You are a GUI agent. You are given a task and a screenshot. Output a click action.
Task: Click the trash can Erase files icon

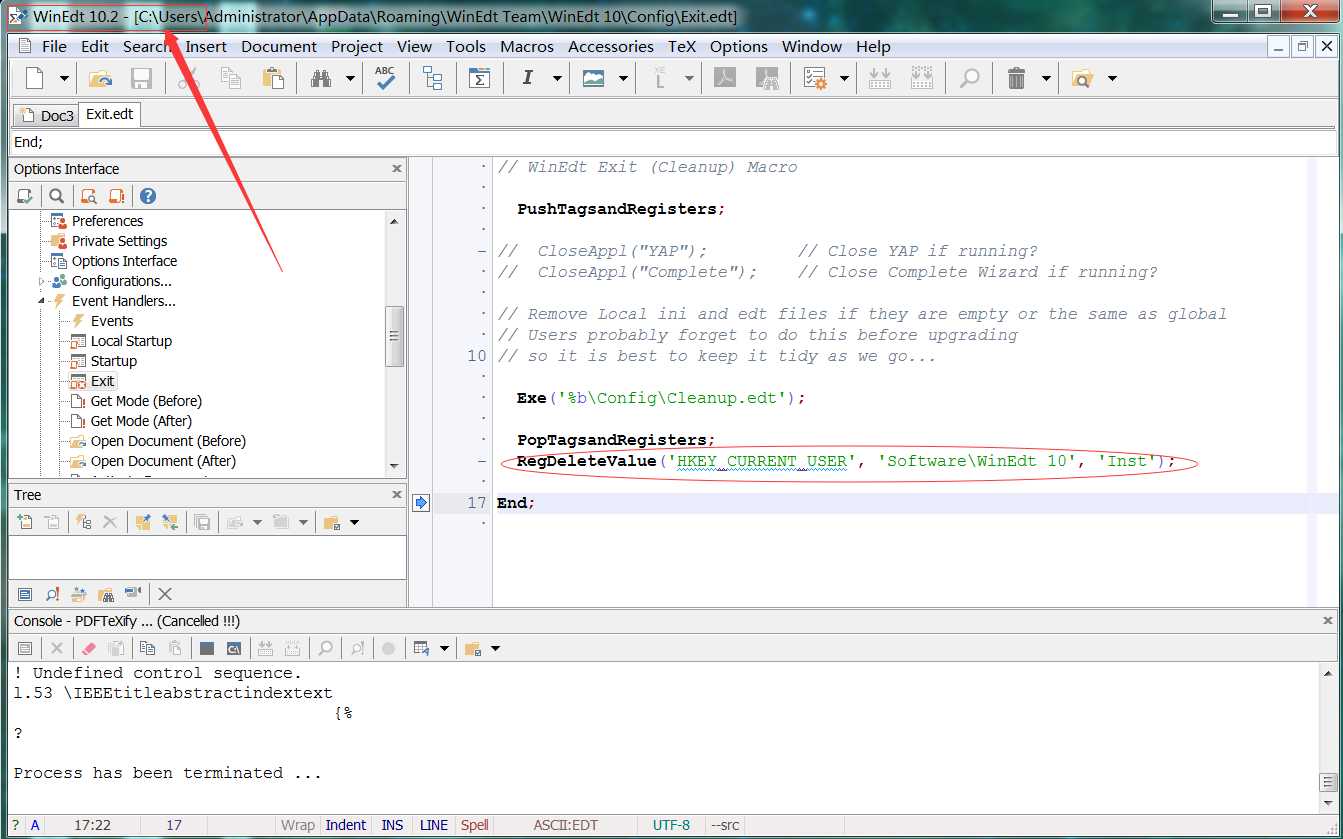tap(1016, 78)
